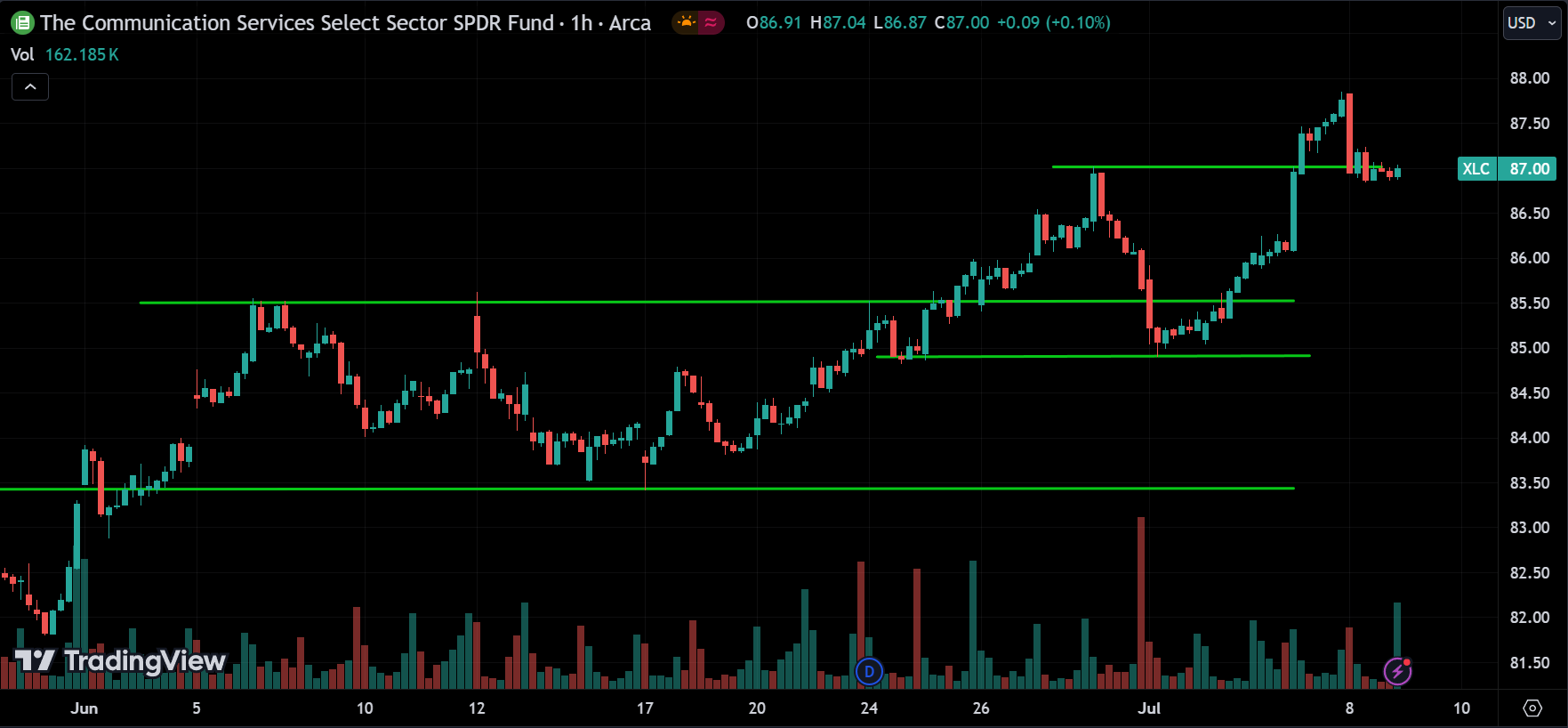Click the date label 12 on time axis
Image resolution: width=1568 pixels, height=728 pixels.
click(x=477, y=708)
